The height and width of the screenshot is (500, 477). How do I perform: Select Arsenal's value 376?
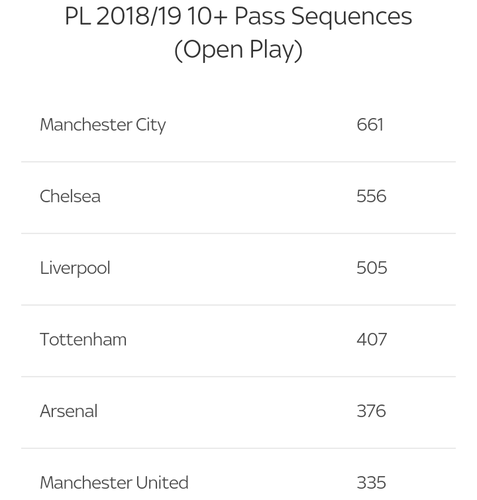coord(371,411)
